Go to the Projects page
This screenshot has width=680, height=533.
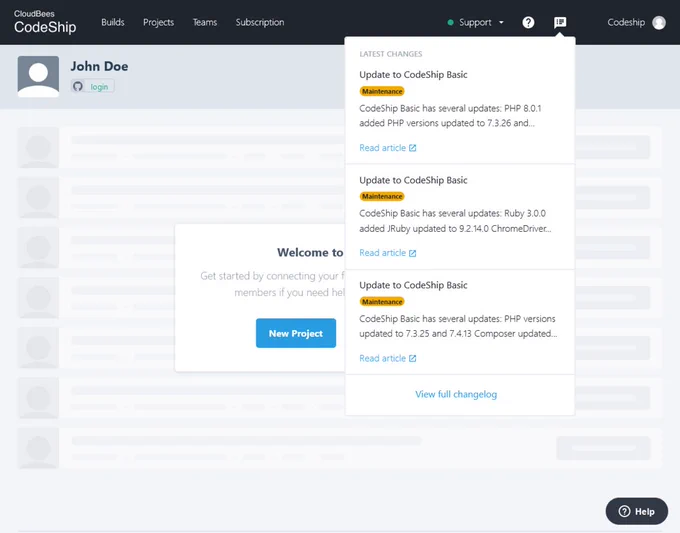(158, 23)
